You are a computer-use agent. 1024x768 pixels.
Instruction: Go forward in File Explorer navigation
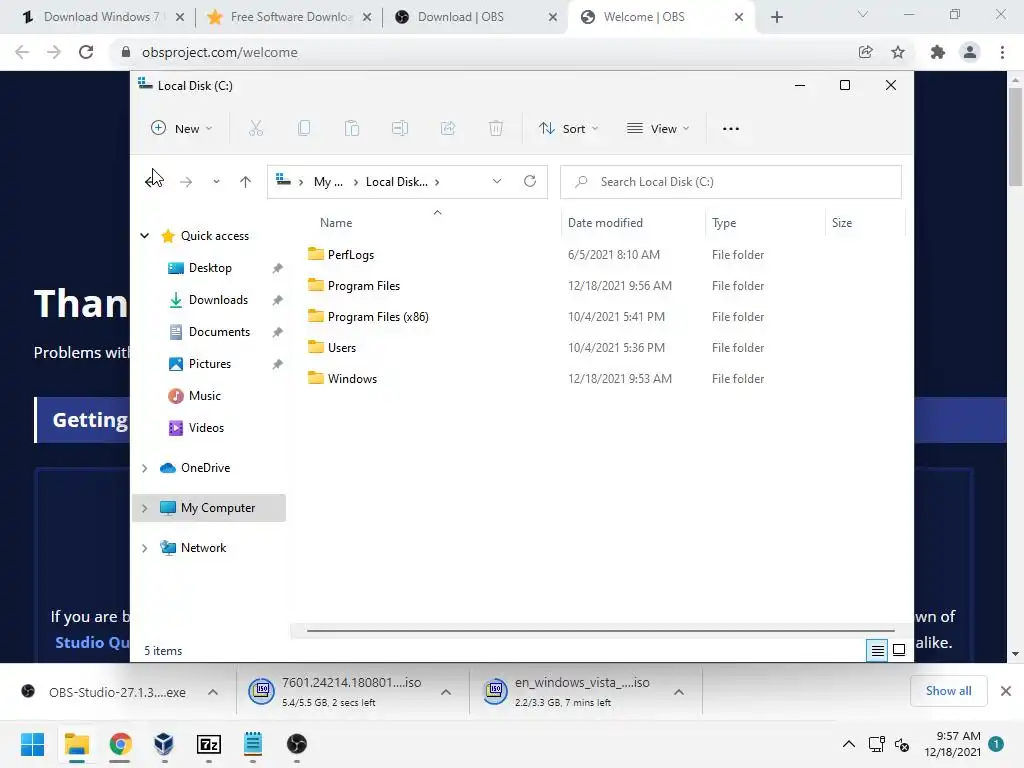point(186,182)
